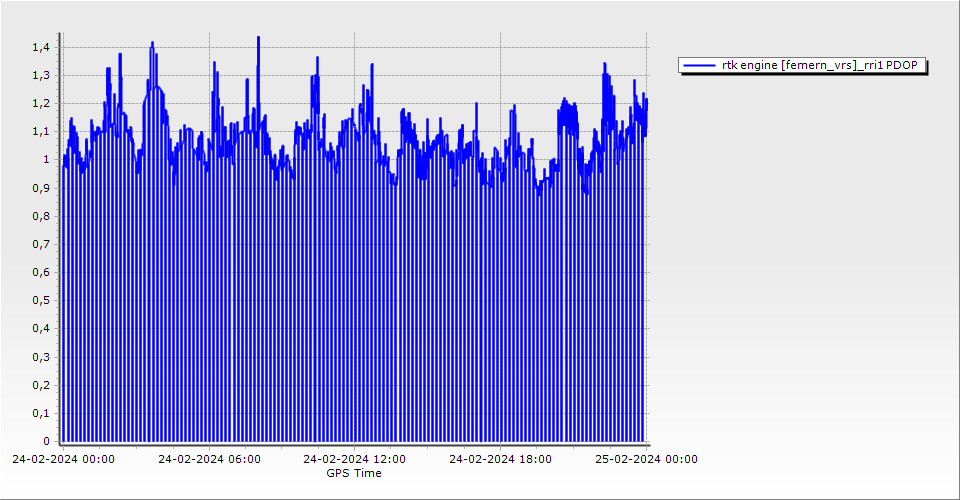Click the 0,1 y-axis tick label
960x500 pixels.
[40, 413]
